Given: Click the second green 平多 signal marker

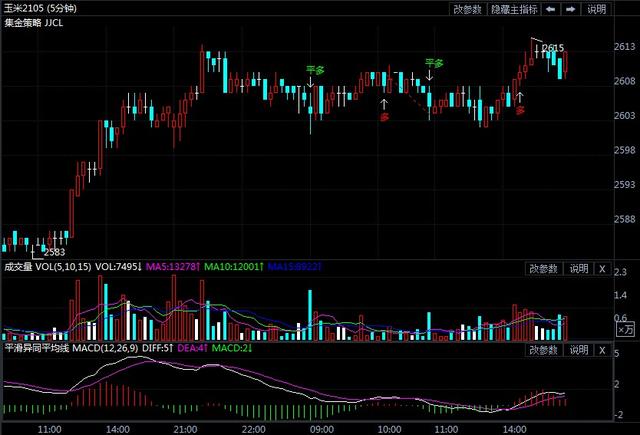Looking at the screenshot, I should (x=434, y=62).
